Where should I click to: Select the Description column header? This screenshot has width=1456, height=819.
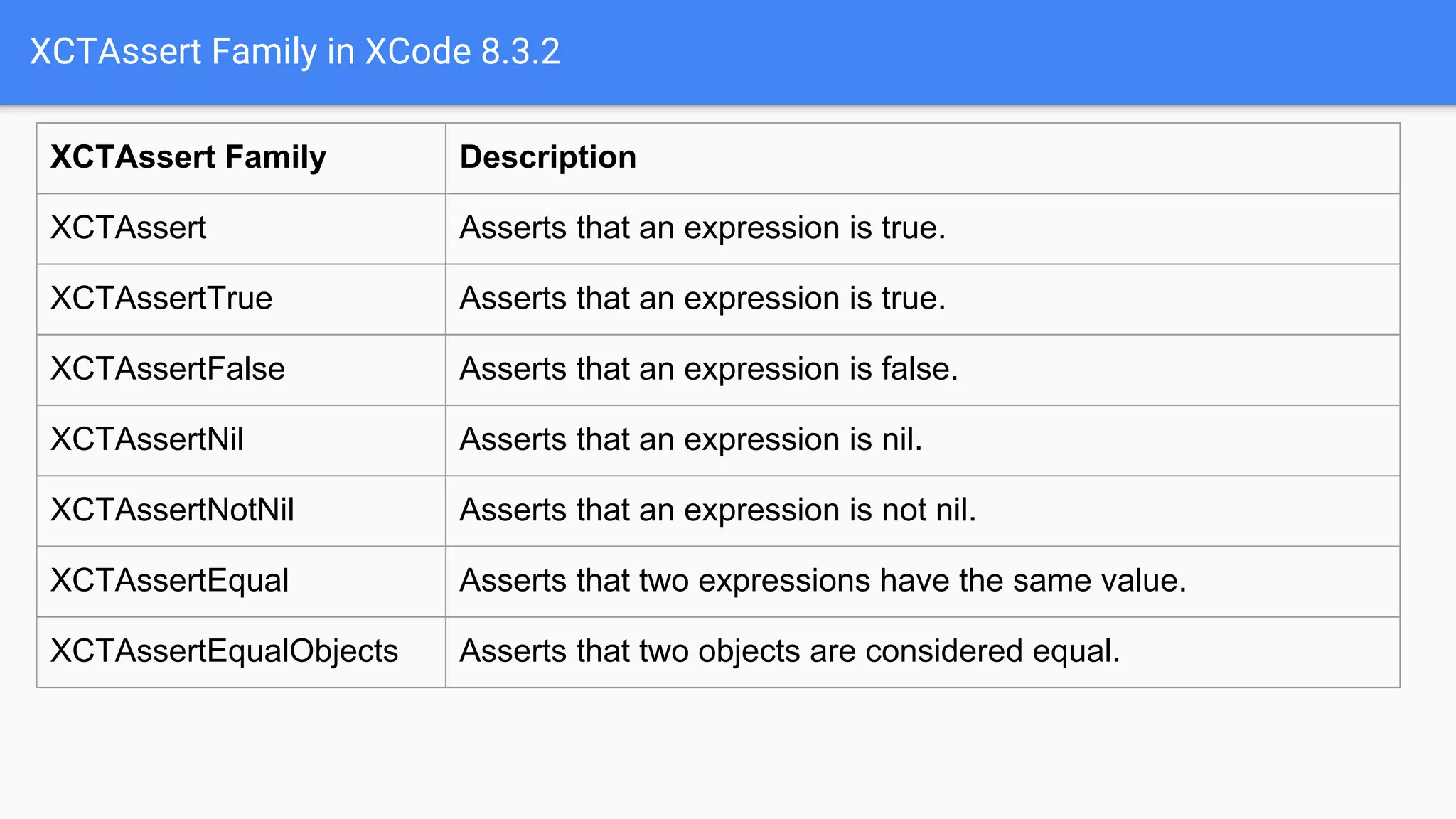click(x=547, y=157)
